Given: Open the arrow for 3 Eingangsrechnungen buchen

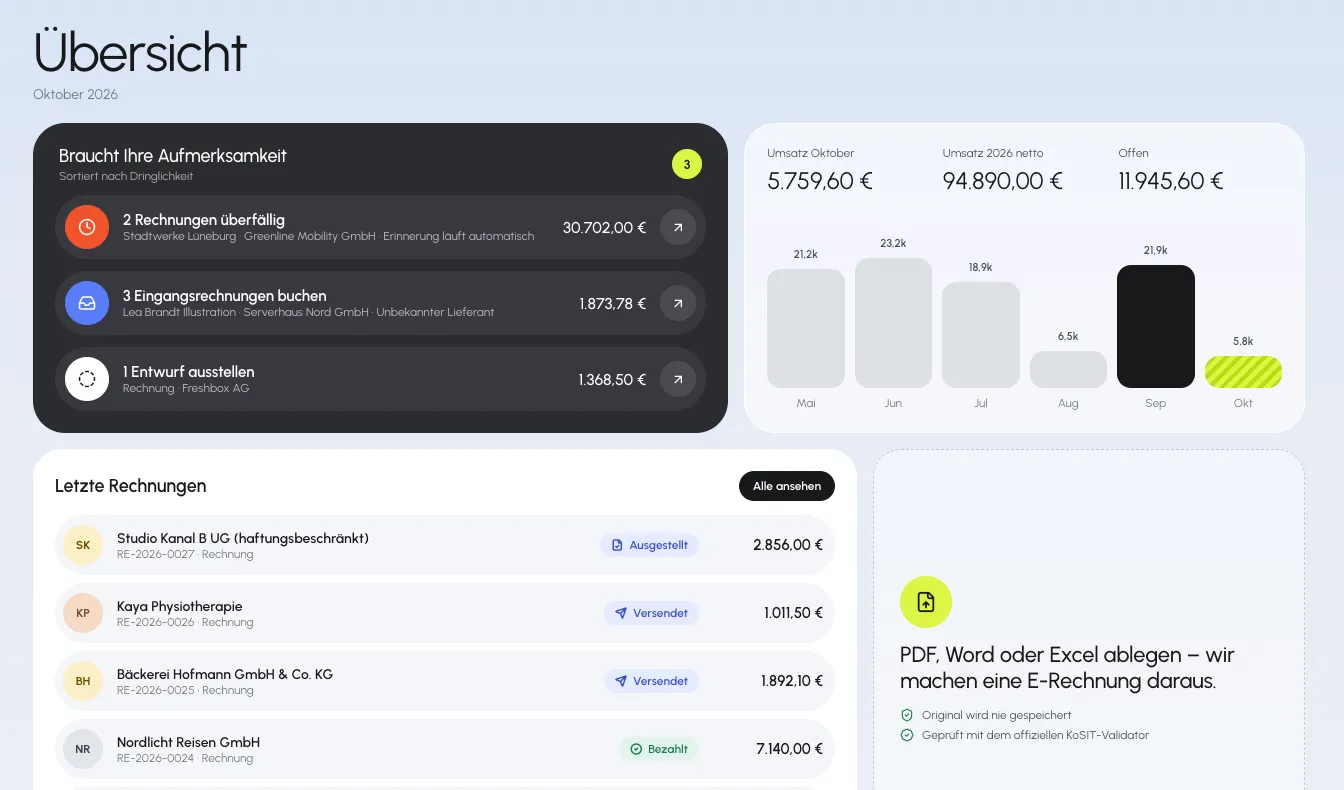Looking at the screenshot, I should click(678, 303).
